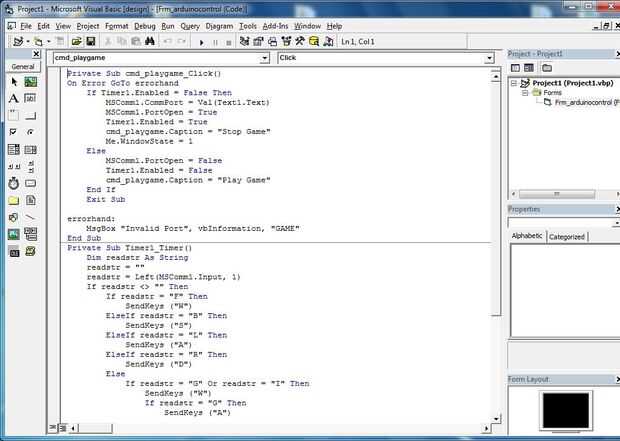Screen dimensions: 620x441
Task: Open the Menu Editor from the toolbar
Action: (x=60, y=41)
